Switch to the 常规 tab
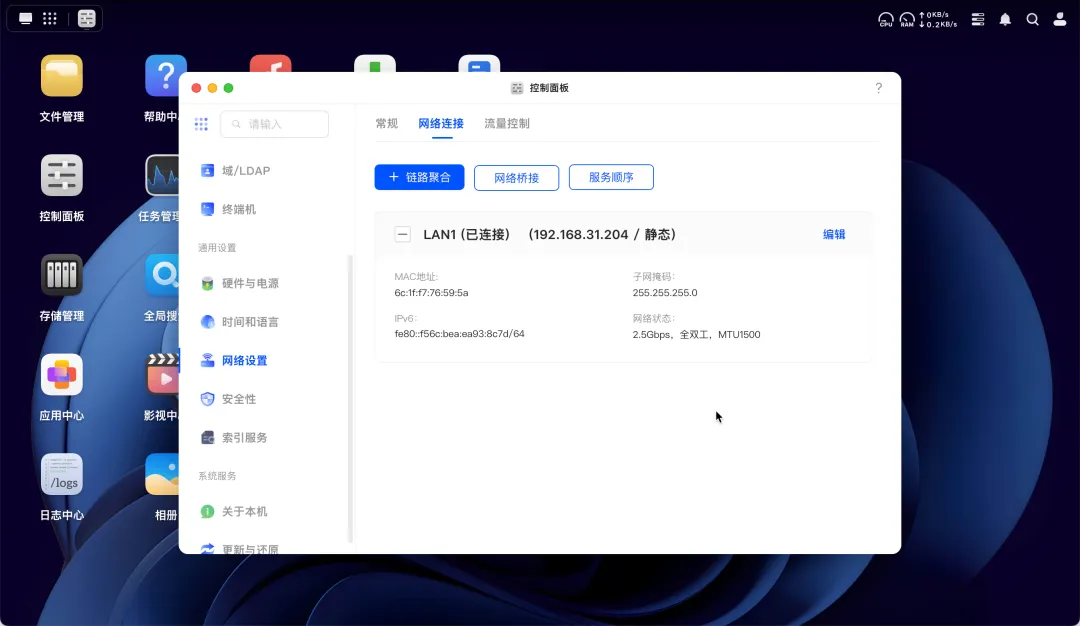Image resolution: width=1080 pixels, height=626 pixels. [x=386, y=123]
